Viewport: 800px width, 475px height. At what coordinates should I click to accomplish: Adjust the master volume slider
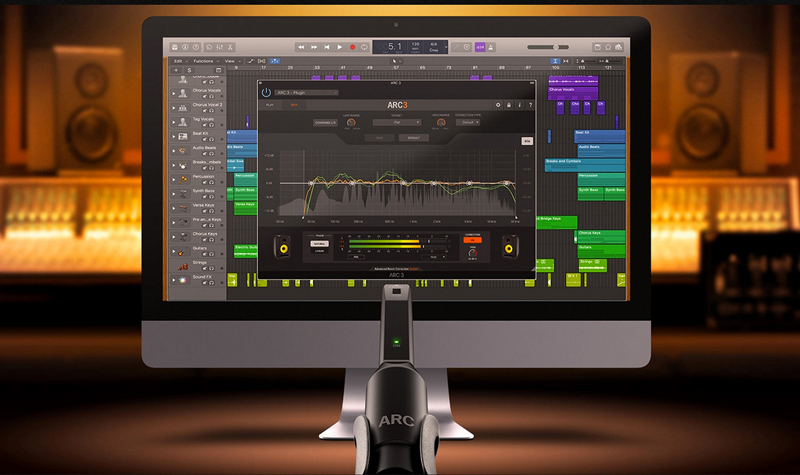click(548, 47)
